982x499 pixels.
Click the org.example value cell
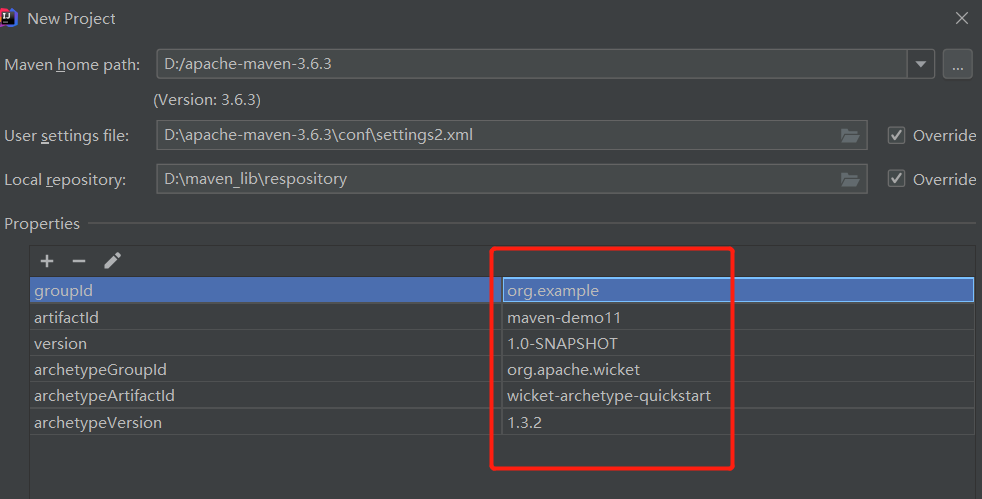(738, 291)
